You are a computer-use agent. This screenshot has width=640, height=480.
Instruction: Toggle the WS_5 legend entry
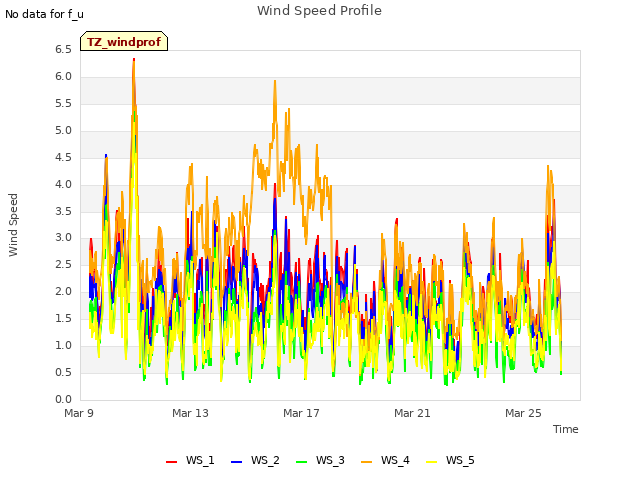click(x=450, y=460)
